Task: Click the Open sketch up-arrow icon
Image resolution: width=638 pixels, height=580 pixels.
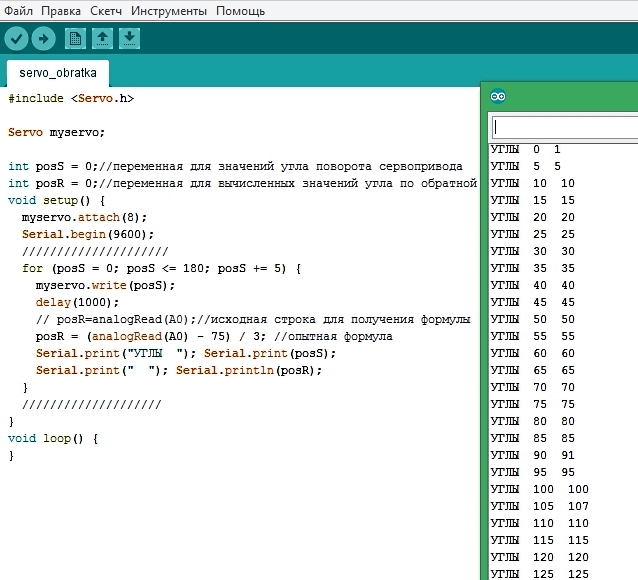Action: 102,39
